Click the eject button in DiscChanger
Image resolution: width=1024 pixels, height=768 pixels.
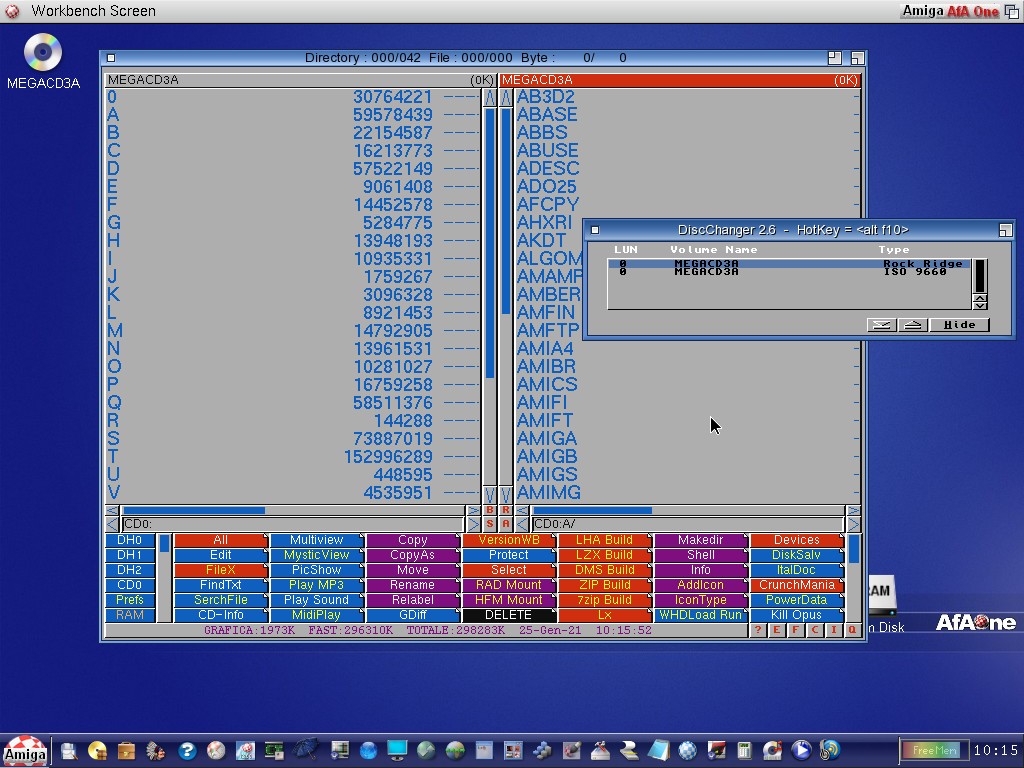pos(912,325)
